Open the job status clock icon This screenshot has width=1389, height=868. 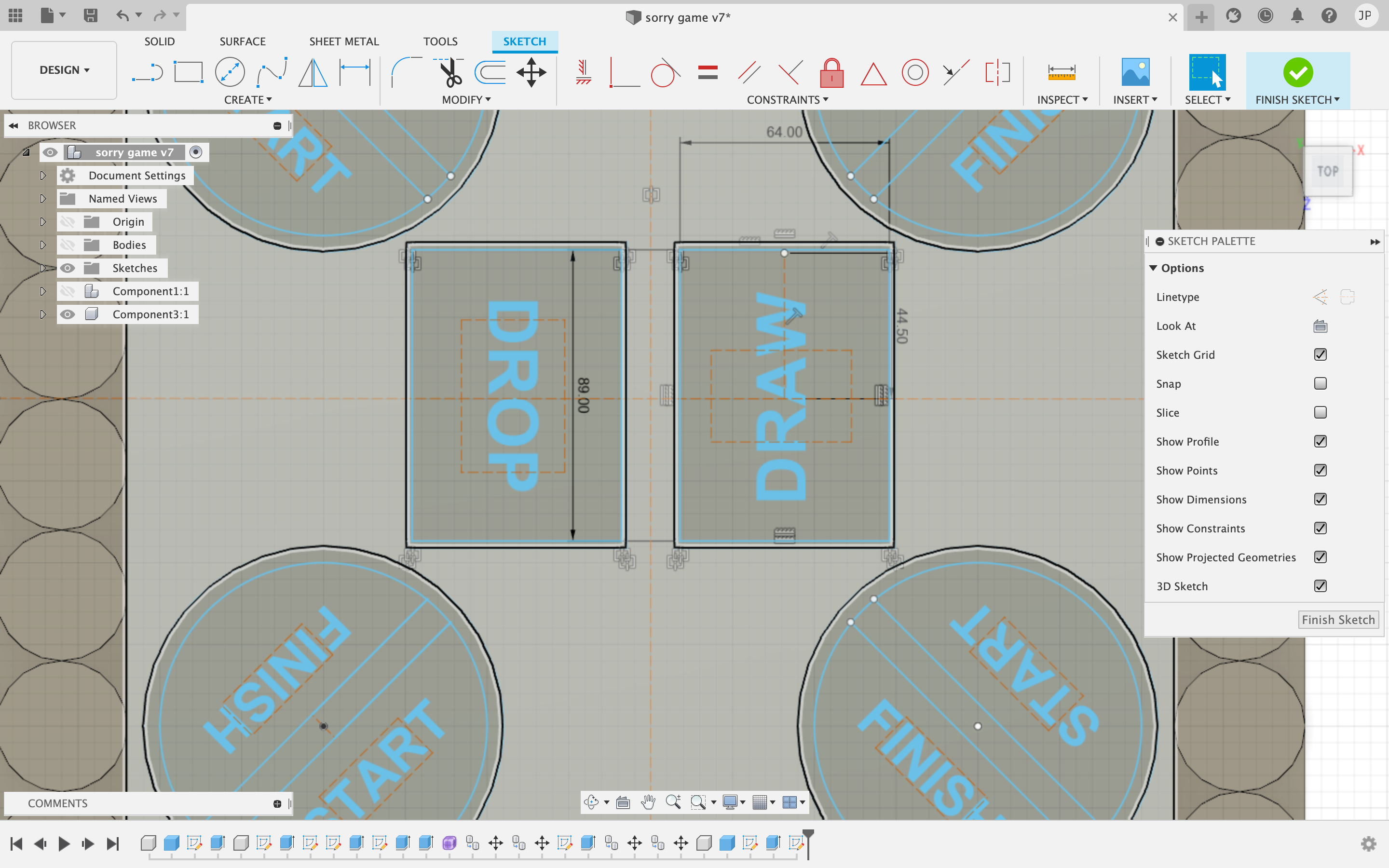point(1265,16)
